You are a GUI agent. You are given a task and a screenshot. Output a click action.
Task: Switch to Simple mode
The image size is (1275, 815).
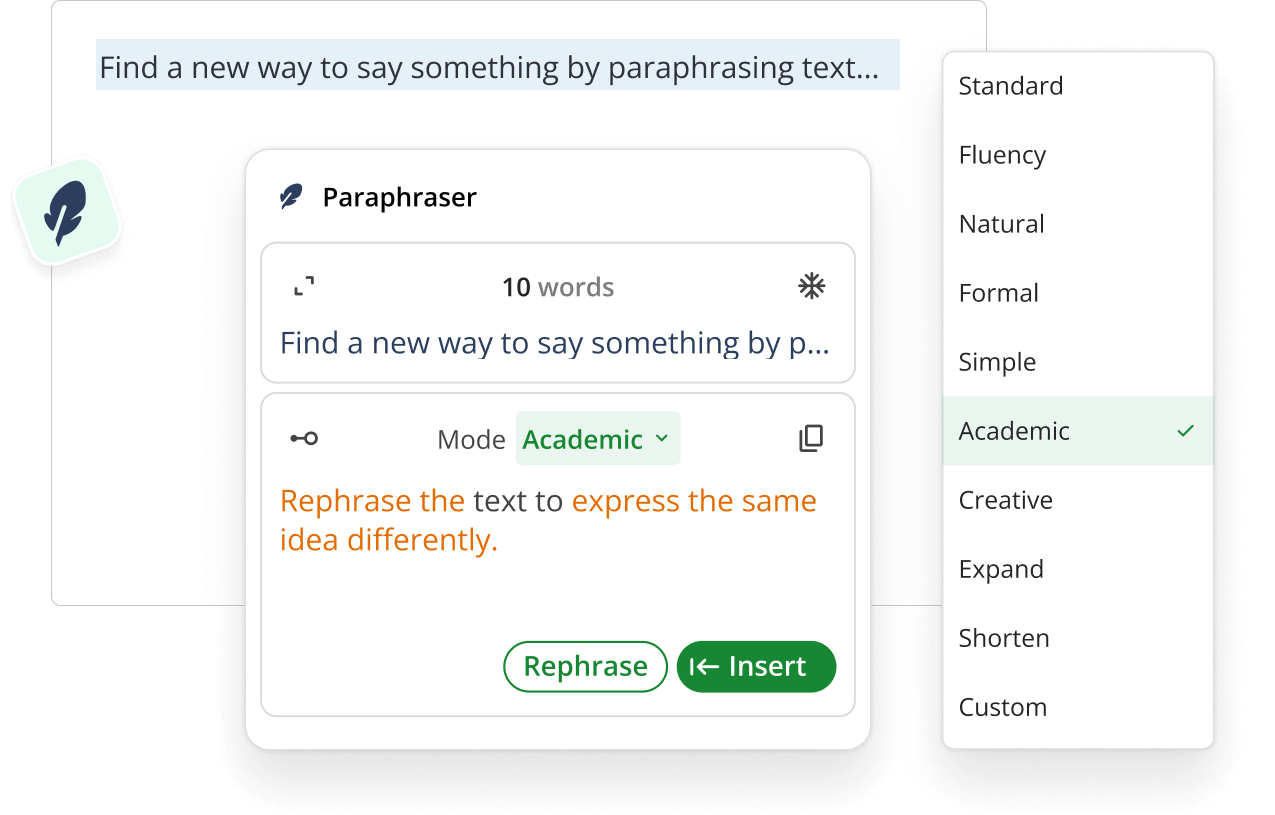[x=997, y=362]
